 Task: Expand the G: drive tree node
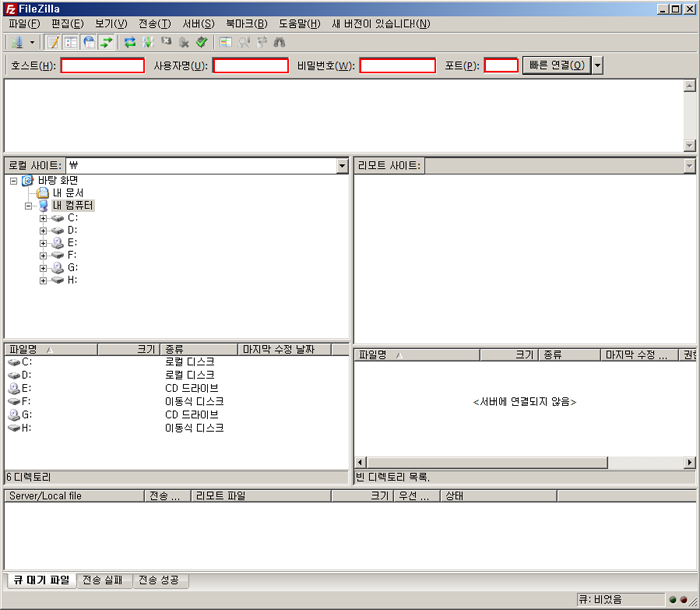(x=43, y=268)
